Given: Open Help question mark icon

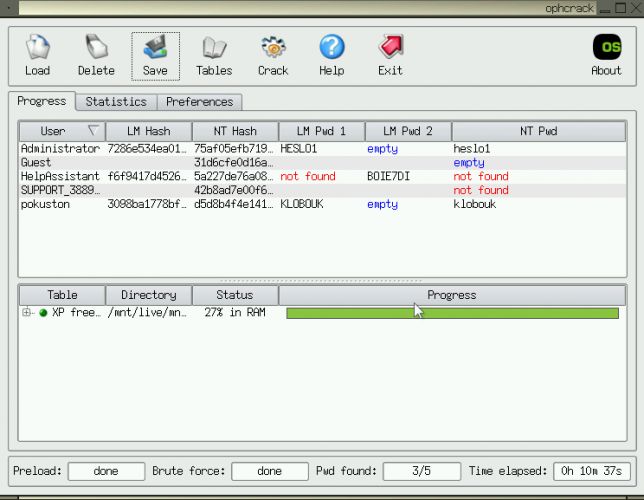Looking at the screenshot, I should tap(332, 47).
